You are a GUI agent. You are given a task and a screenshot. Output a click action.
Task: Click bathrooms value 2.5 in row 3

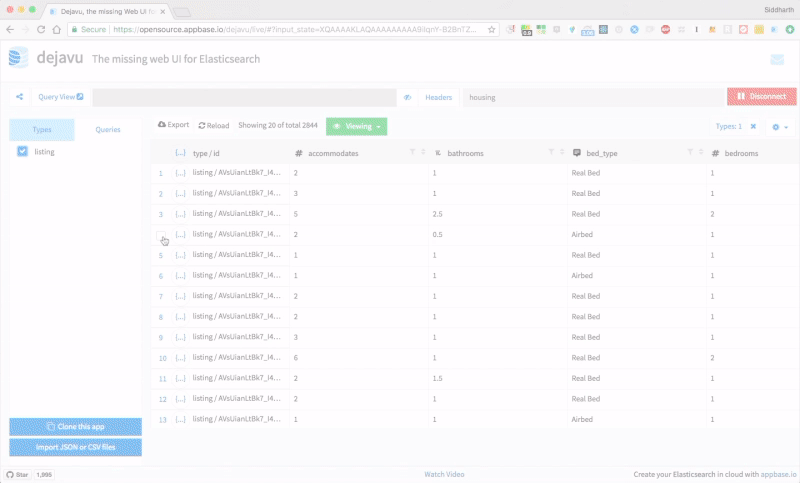tap(437, 214)
